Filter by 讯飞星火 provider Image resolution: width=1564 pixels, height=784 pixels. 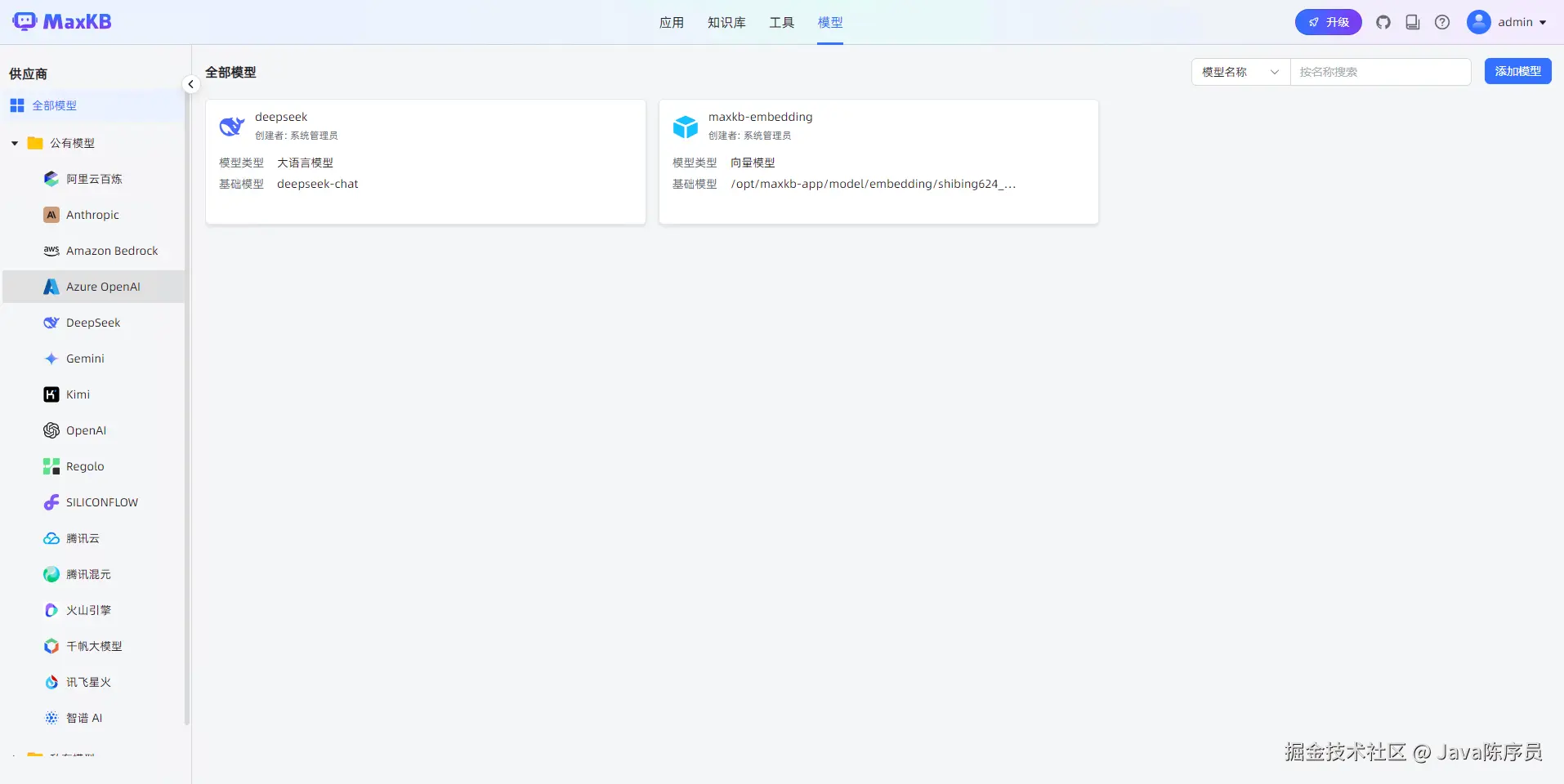(95, 682)
